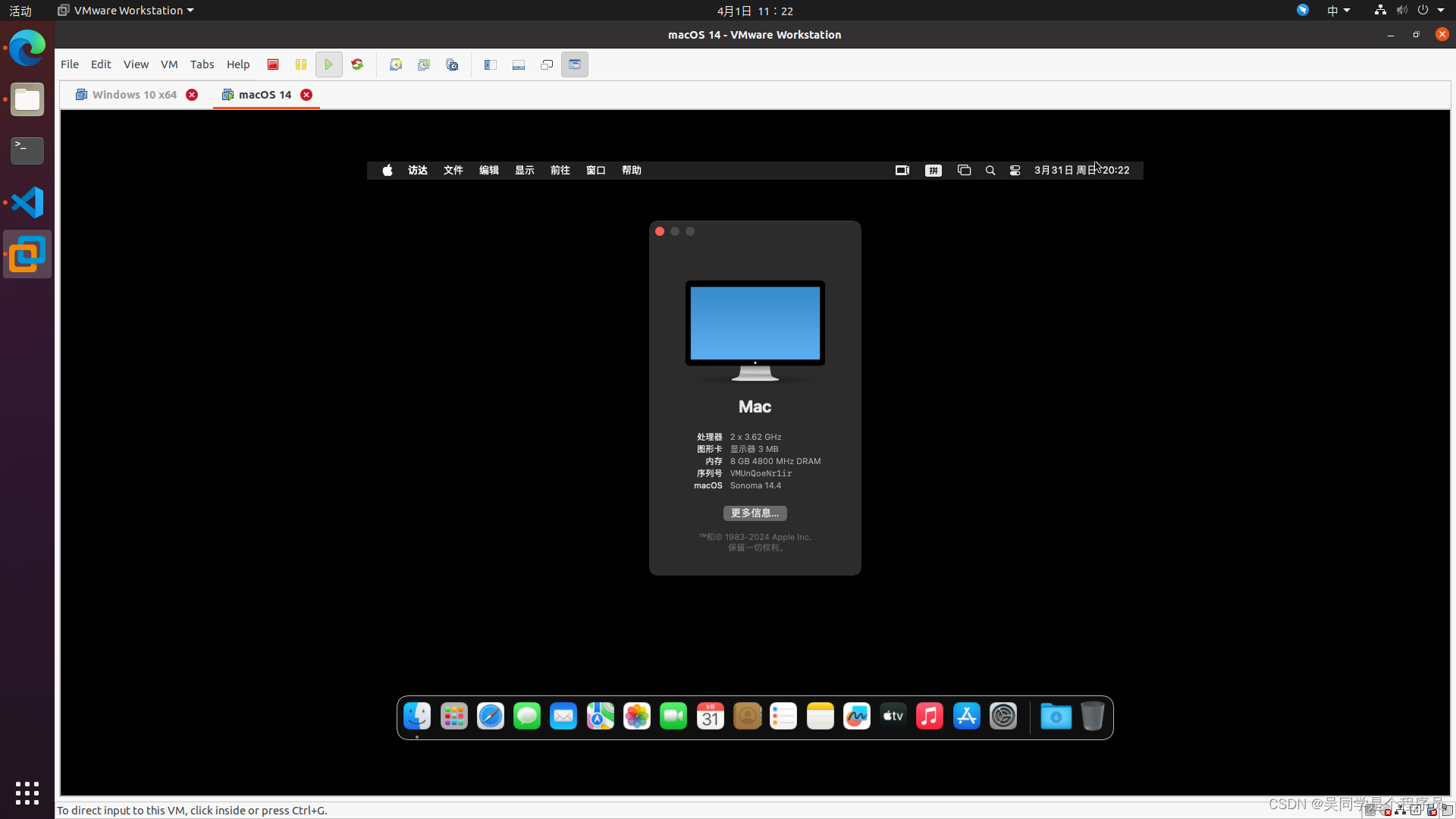Click the red power off VM icon

click(x=273, y=64)
